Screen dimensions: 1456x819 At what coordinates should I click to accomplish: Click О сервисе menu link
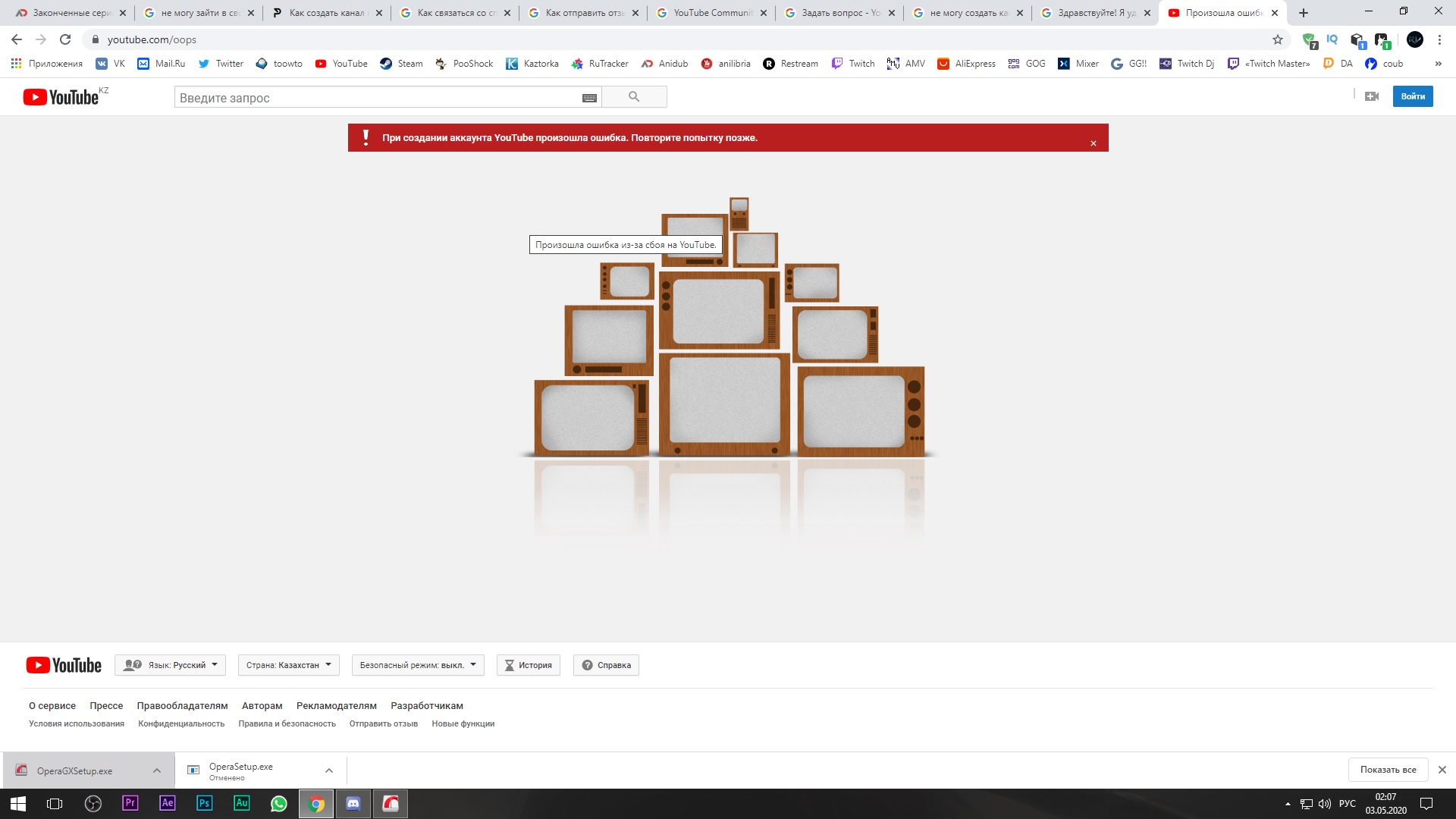pos(51,706)
